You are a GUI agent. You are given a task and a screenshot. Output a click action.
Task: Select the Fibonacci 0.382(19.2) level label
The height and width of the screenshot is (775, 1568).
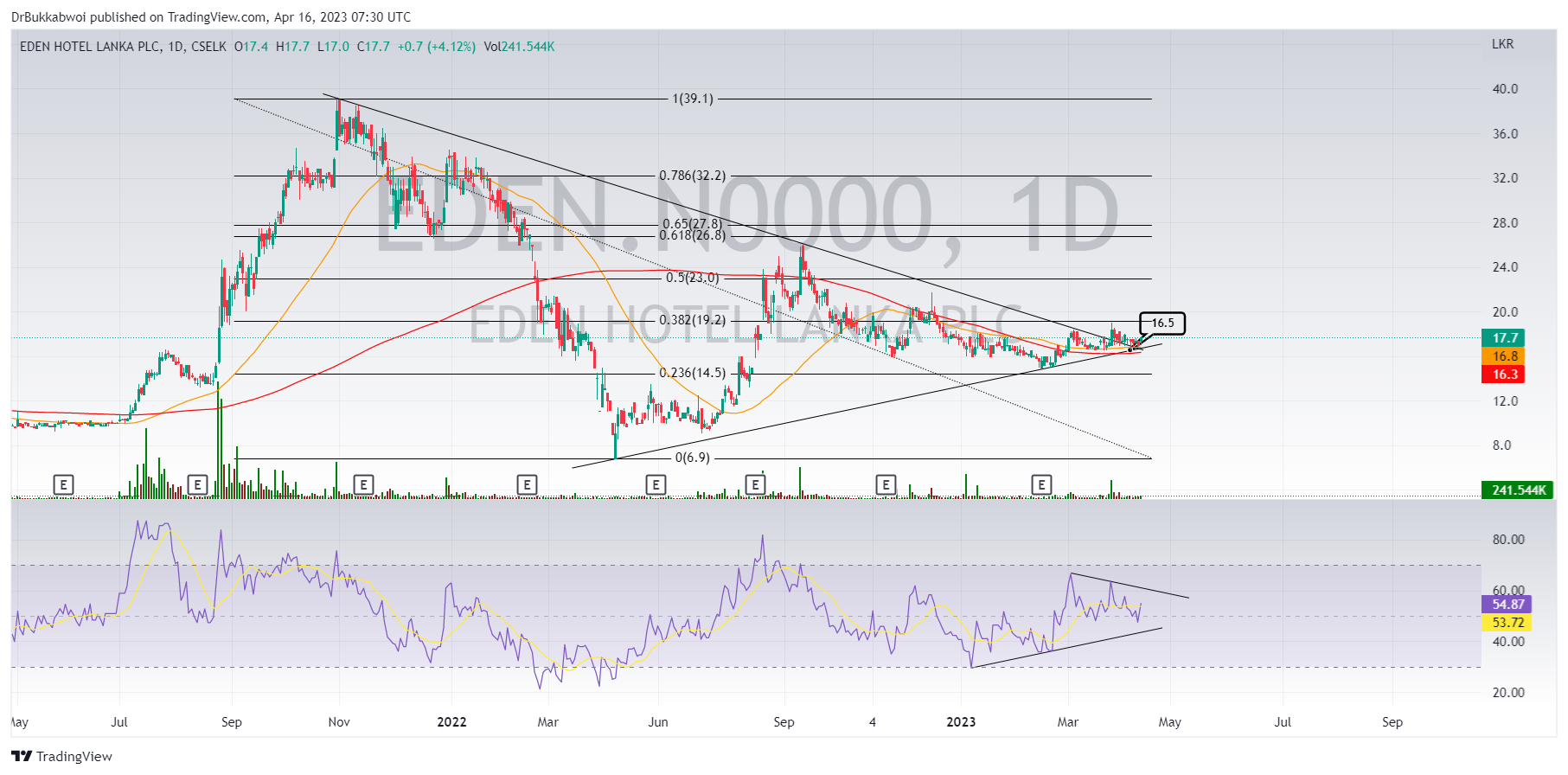point(693,320)
